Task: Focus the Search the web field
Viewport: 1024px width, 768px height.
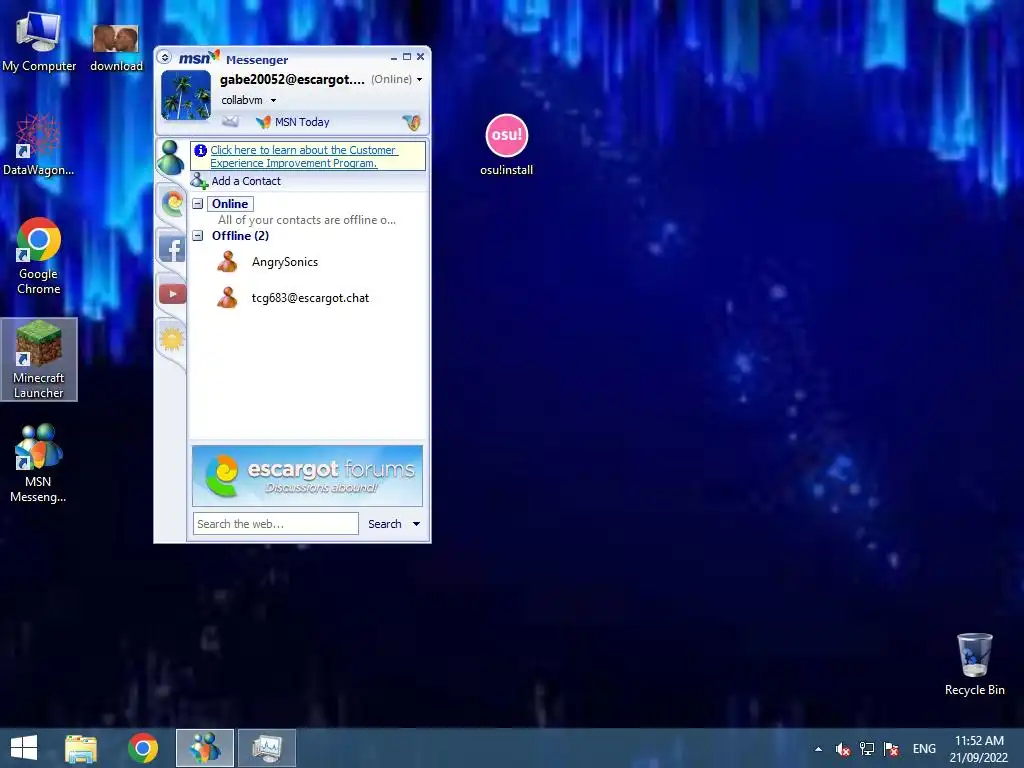Action: (x=276, y=524)
